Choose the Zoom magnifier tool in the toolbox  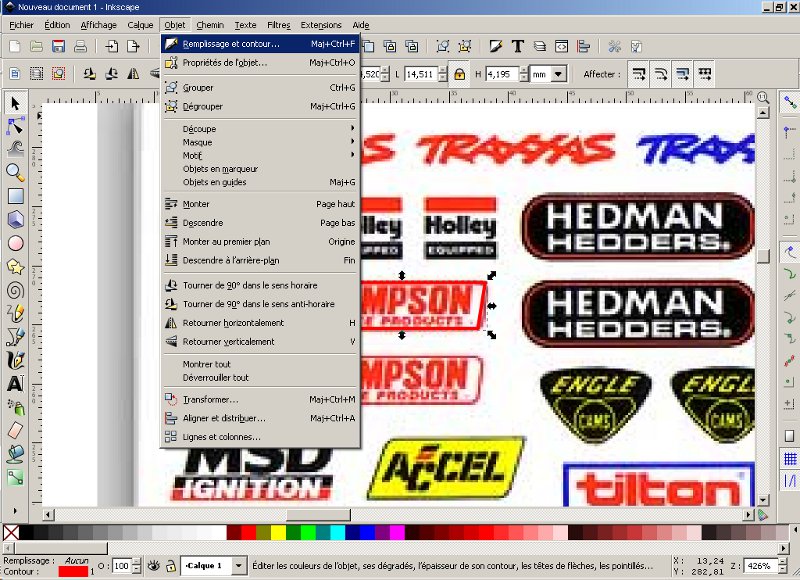click(15, 172)
